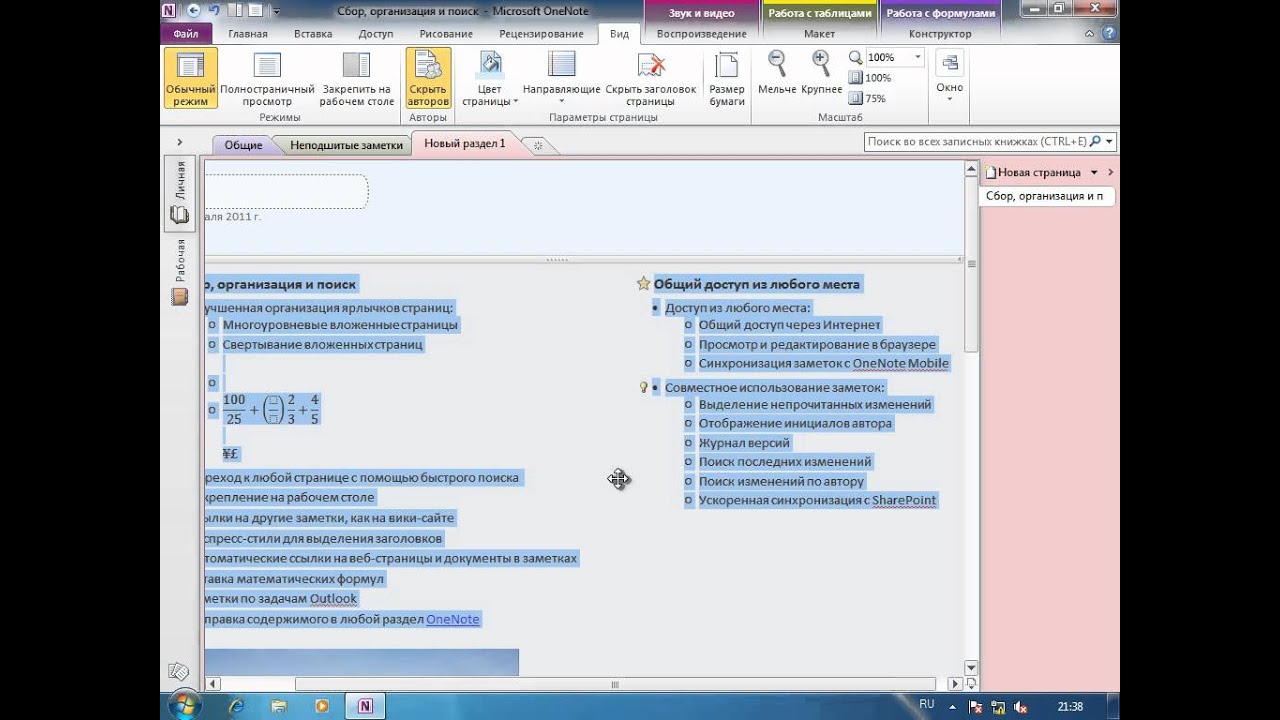Click the lightbulb tag icon

(x=644, y=387)
